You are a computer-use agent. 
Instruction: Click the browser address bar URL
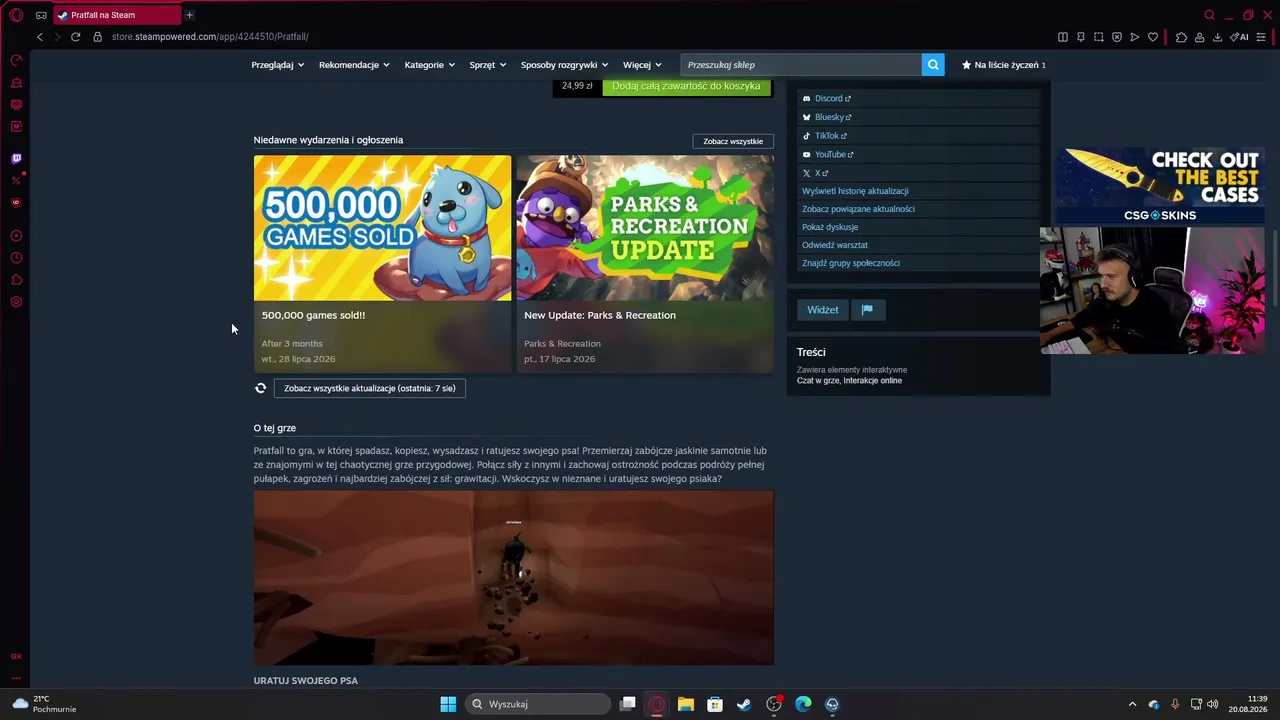pos(210,37)
